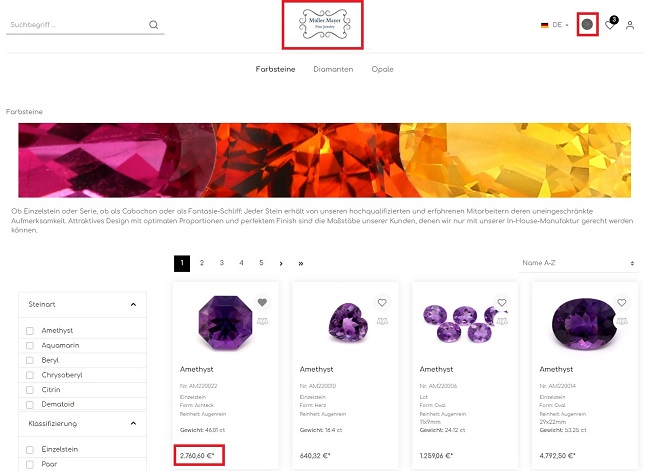Jump to last page with double arrow
Image resolution: width=650 pixels, height=471 pixels.
[300, 263]
